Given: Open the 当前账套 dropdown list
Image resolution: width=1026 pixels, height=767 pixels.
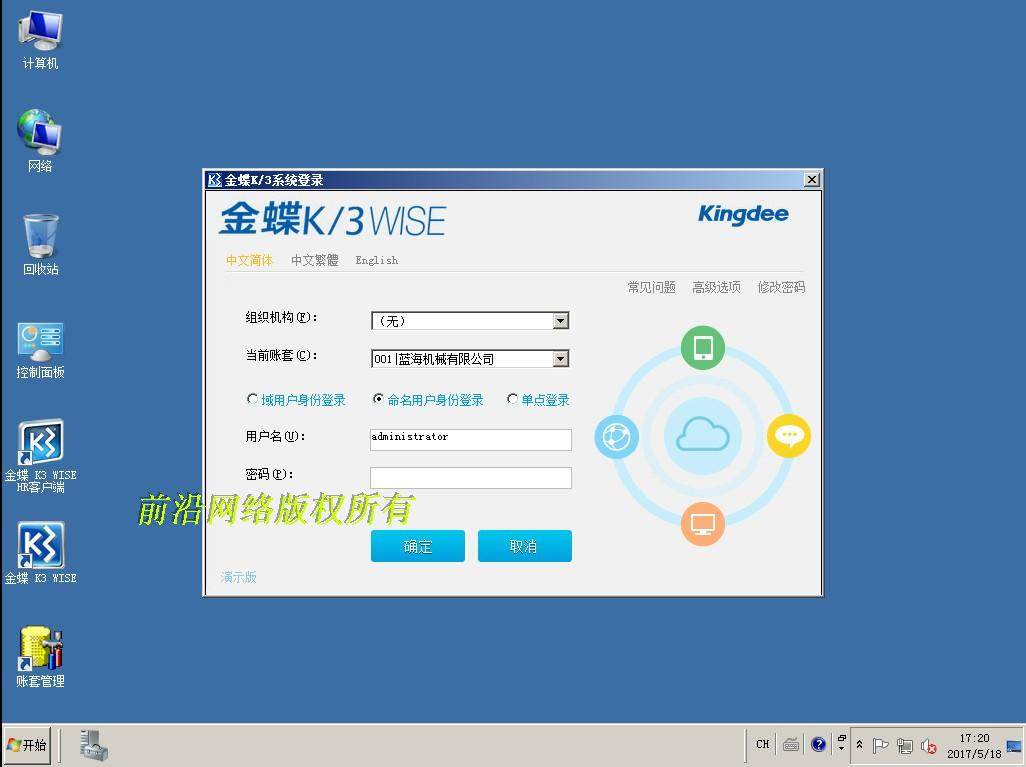Looking at the screenshot, I should click(x=561, y=358).
